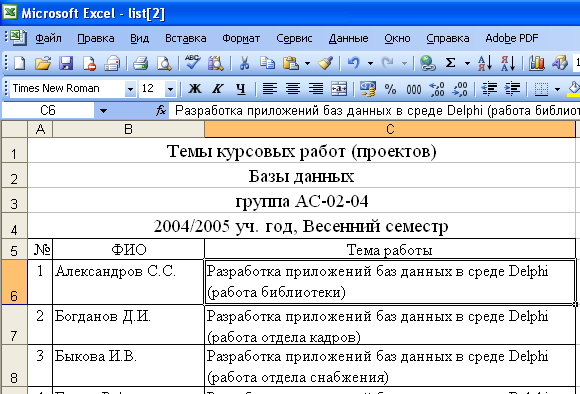
Task: Open the Вид menu
Action: pyautogui.click(x=139, y=38)
